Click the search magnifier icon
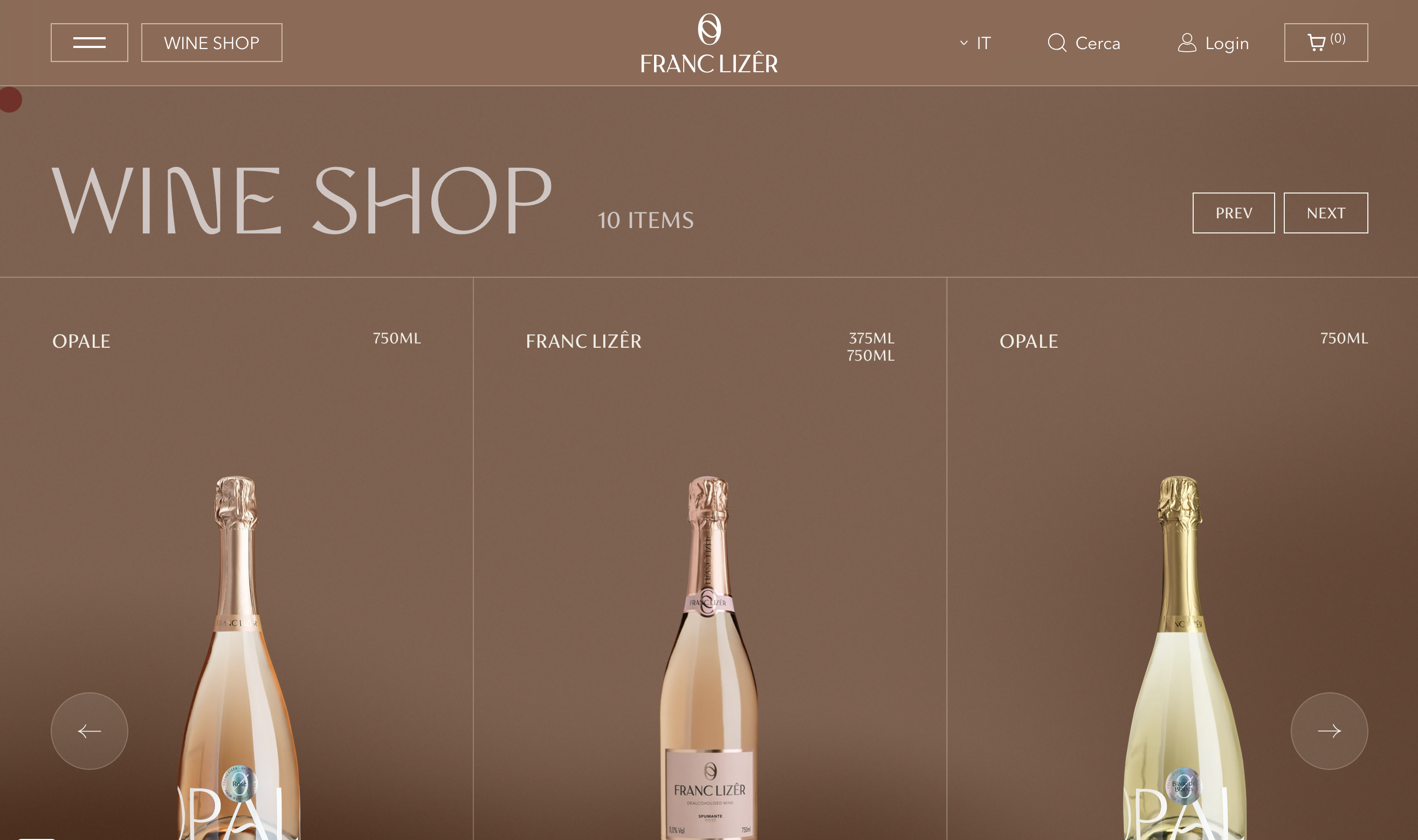 pos(1057,43)
